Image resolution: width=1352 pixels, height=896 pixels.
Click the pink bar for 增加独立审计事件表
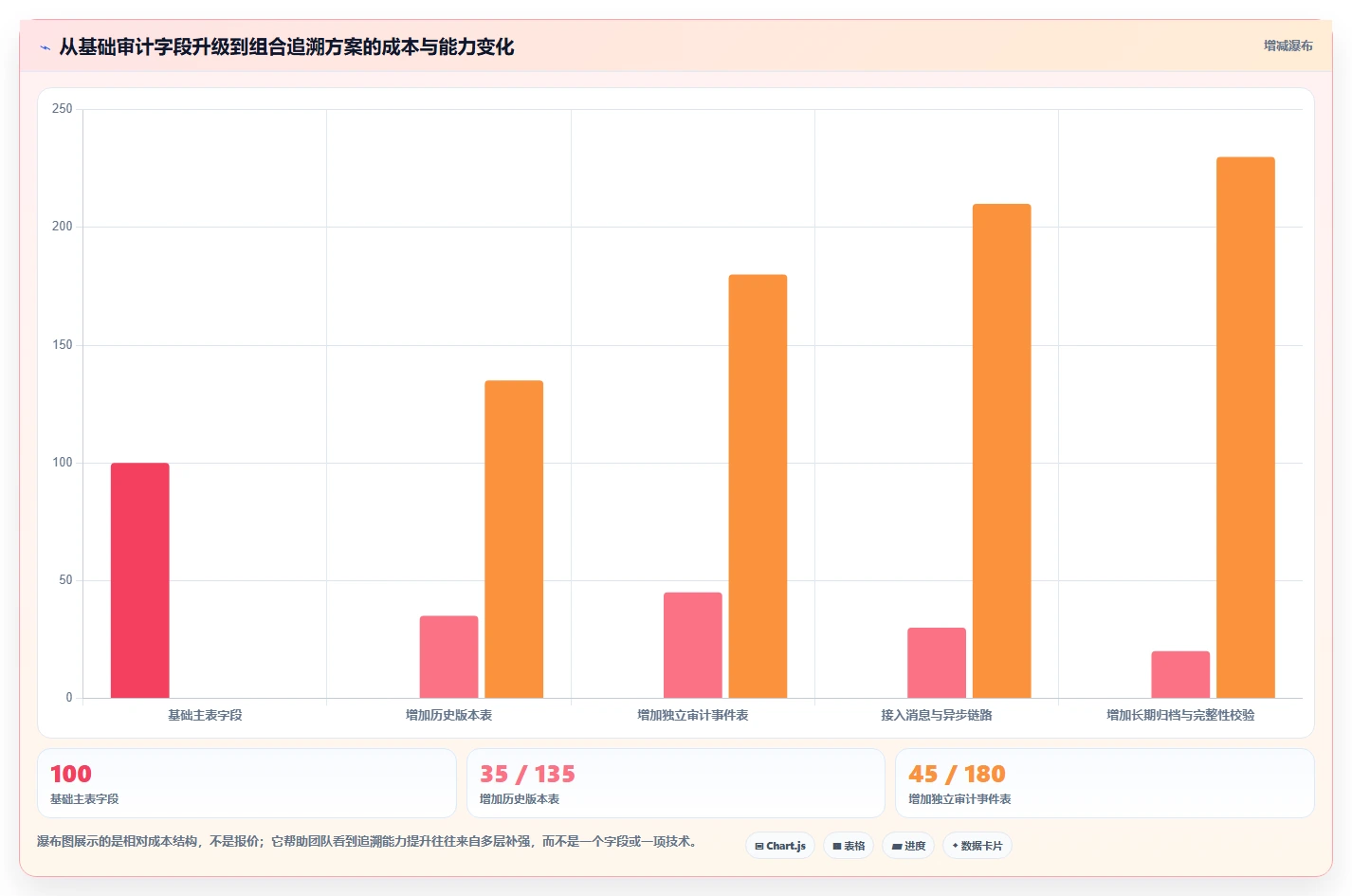693,645
